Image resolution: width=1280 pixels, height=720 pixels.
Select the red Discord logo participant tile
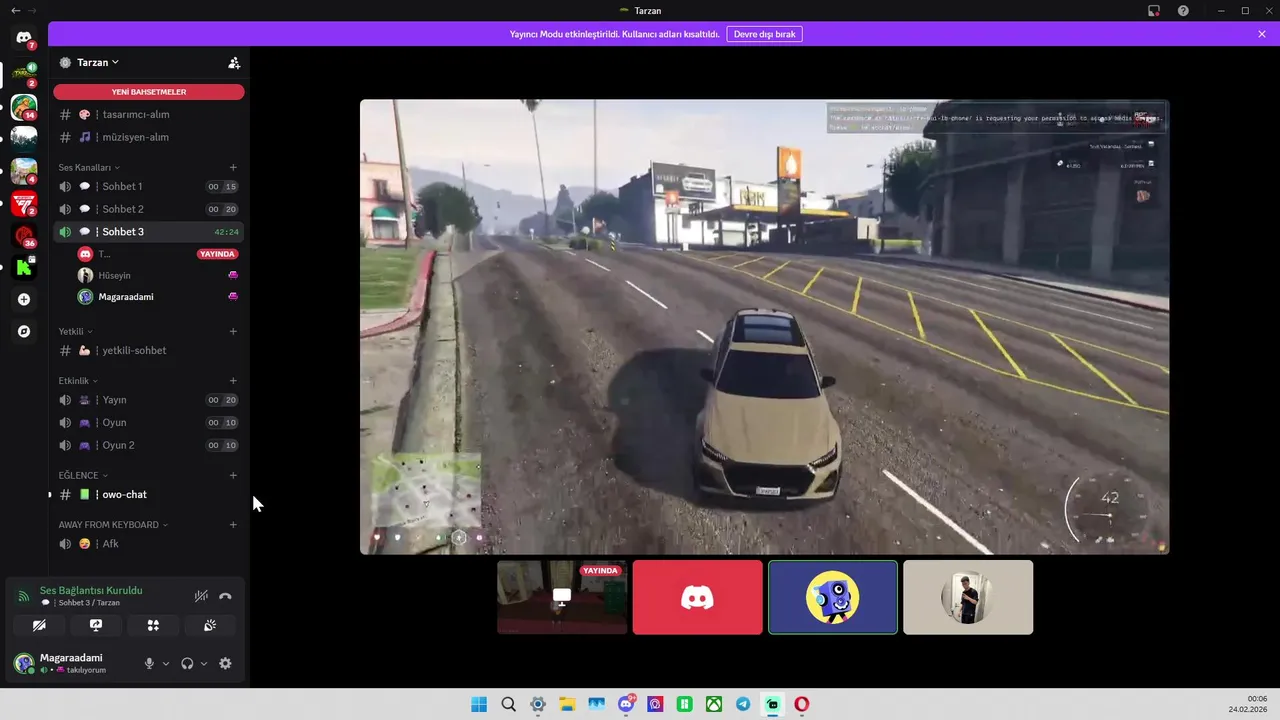pos(697,597)
